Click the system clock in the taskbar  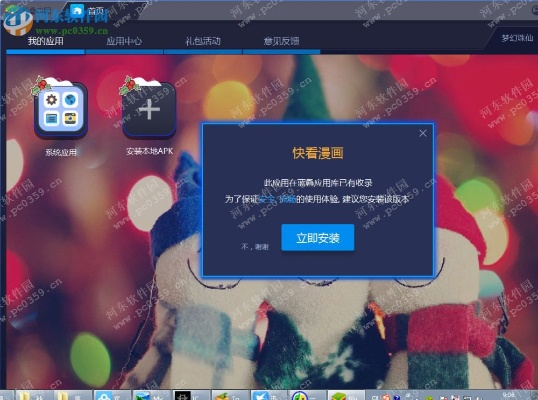coord(509,395)
